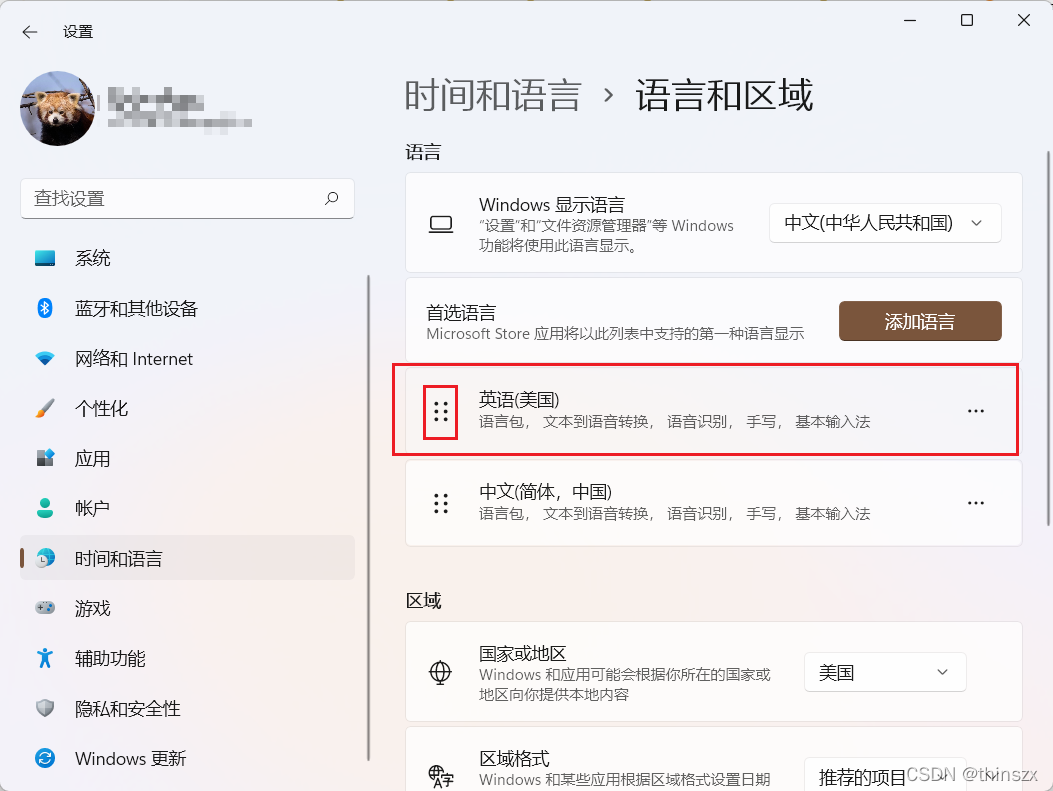Screen dimensions: 1053x791
Task: Open 系统 in the sidebar
Action: pos(187,259)
